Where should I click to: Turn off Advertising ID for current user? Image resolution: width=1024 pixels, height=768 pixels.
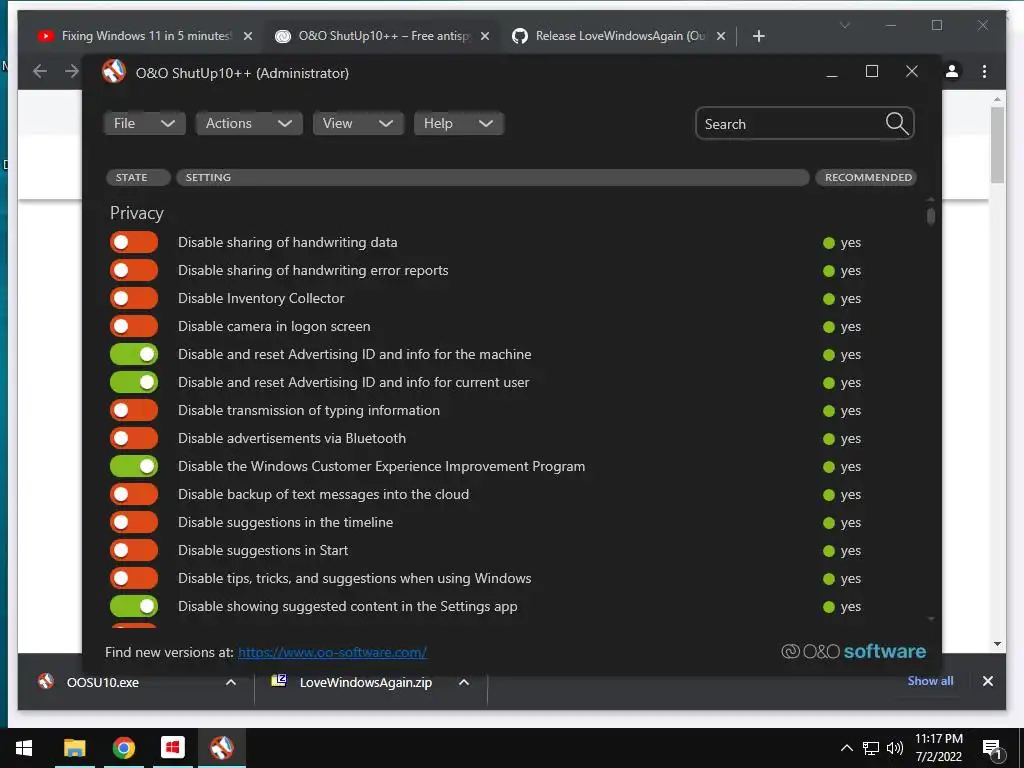click(x=134, y=383)
